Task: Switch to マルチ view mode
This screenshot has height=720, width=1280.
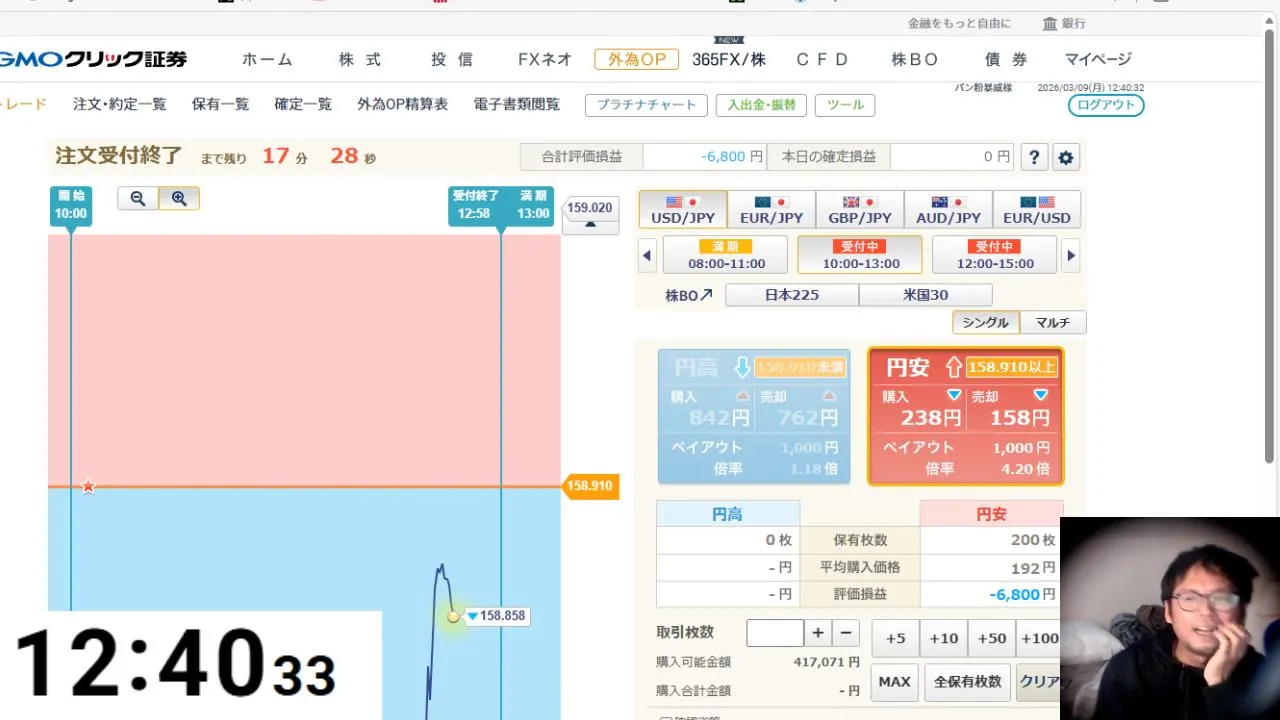Action: point(1053,322)
